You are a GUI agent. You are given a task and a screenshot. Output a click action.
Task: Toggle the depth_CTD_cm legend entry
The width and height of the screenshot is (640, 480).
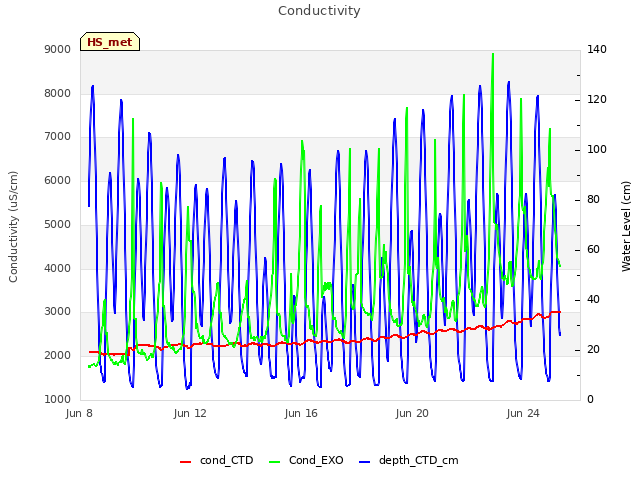click(x=409, y=460)
